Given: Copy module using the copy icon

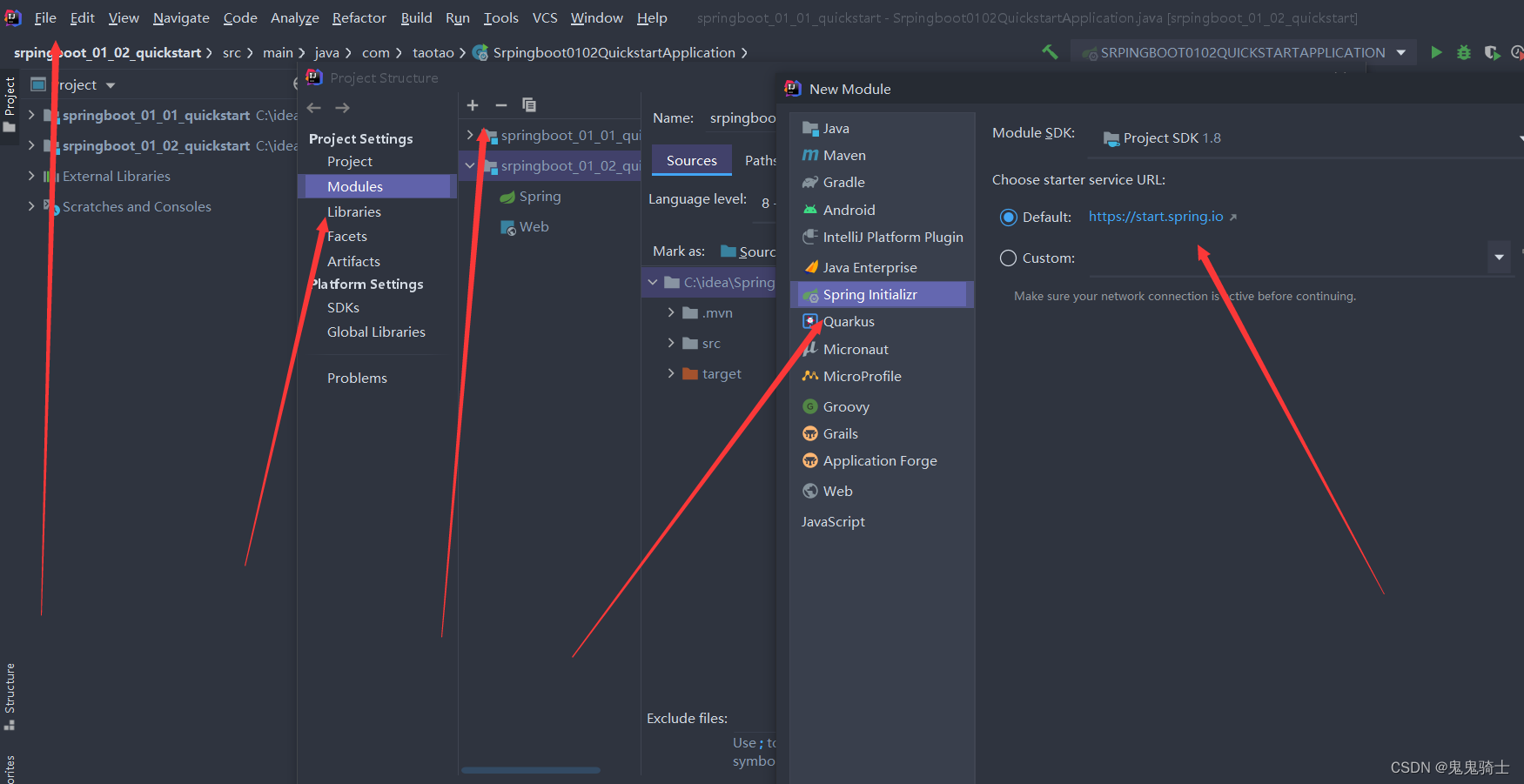Looking at the screenshot, I should point(529,105).
